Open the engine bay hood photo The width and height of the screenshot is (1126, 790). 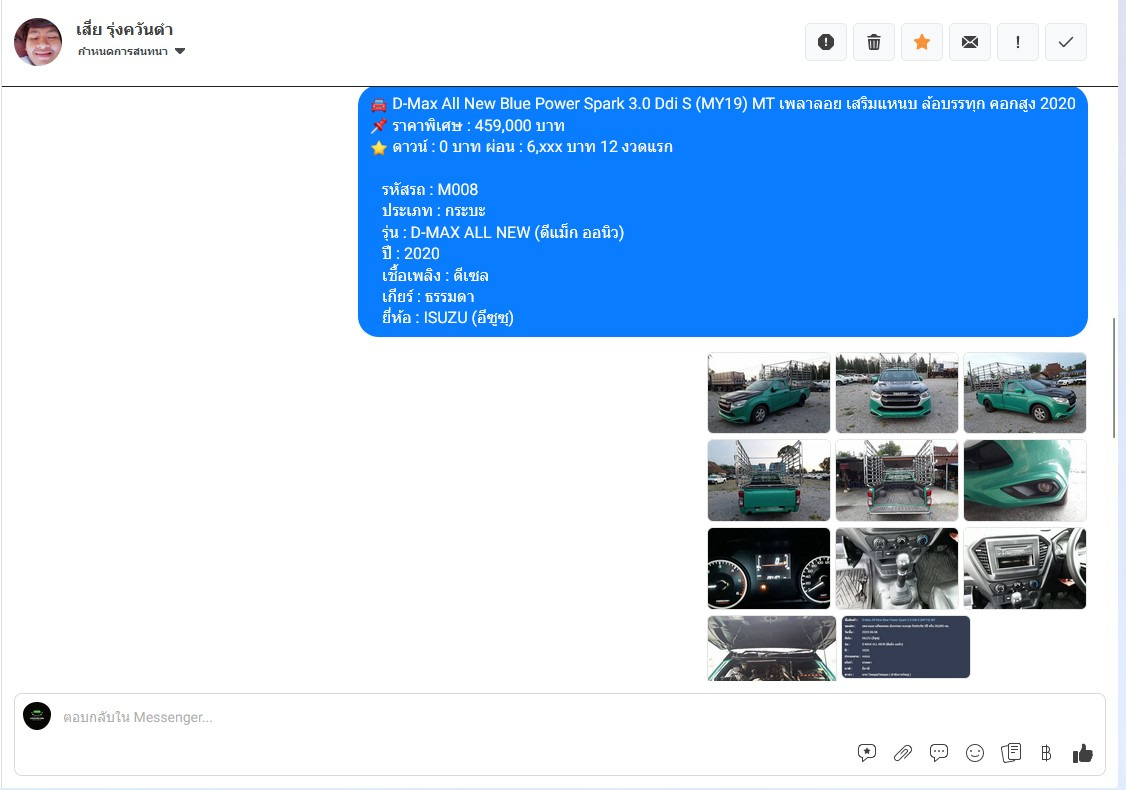point(771,648)
